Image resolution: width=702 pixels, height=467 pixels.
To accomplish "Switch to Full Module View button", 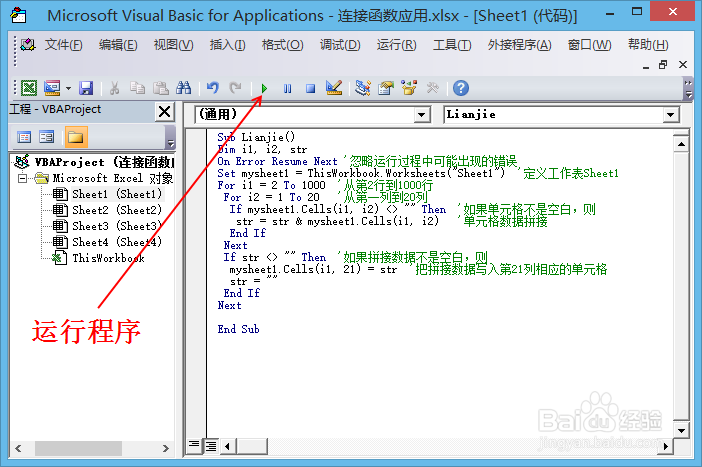I will pyautogui.click(x=210, y=446).
